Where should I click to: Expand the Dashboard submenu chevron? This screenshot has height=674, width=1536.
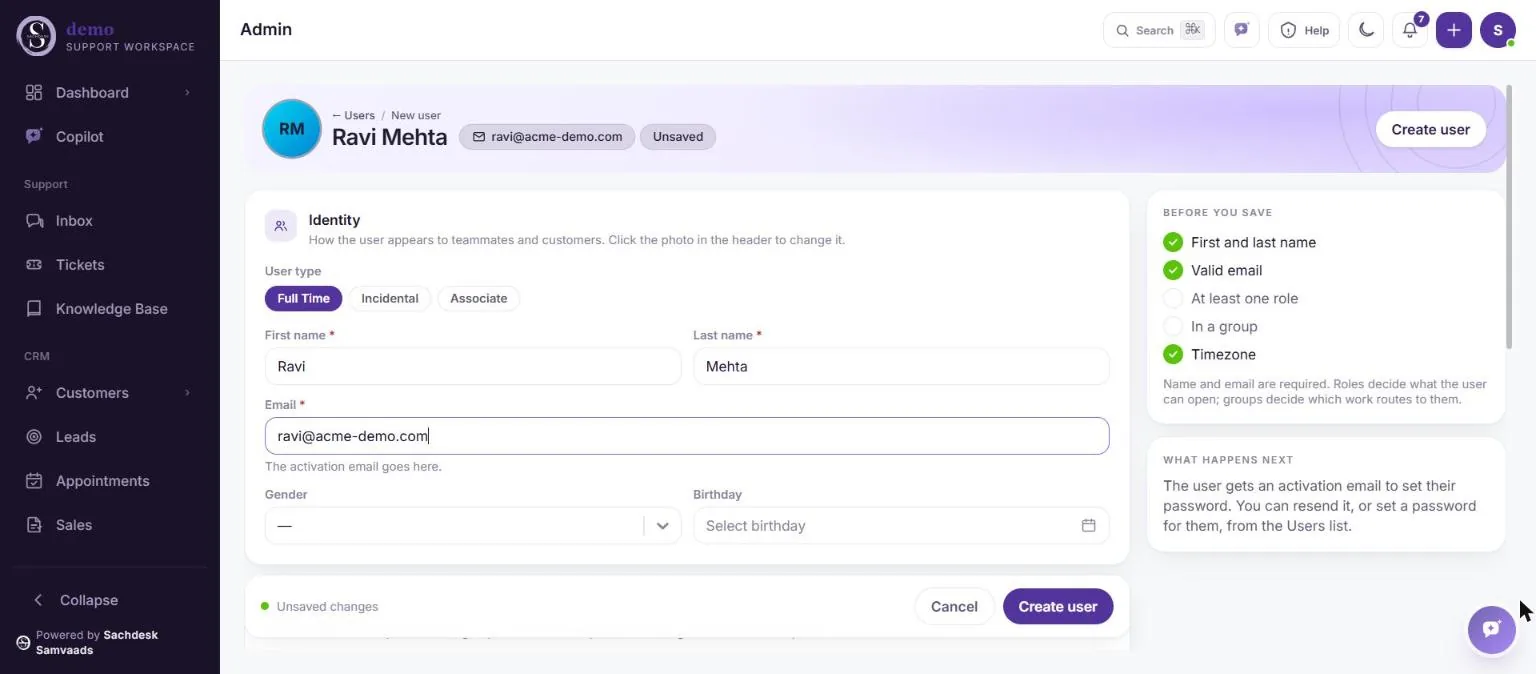click(x=187, y=93)
